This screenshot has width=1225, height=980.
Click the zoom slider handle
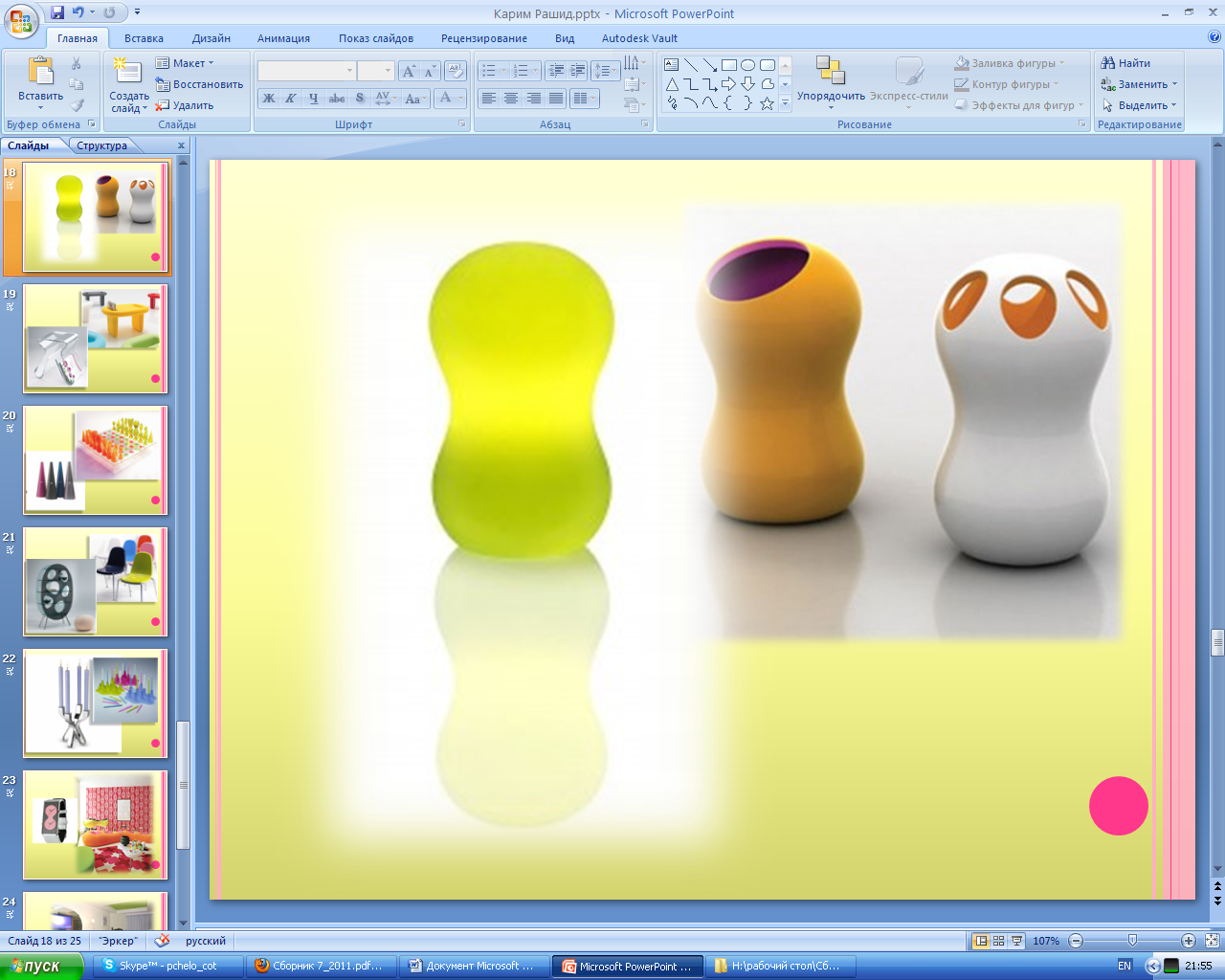tap(1132, 941)
